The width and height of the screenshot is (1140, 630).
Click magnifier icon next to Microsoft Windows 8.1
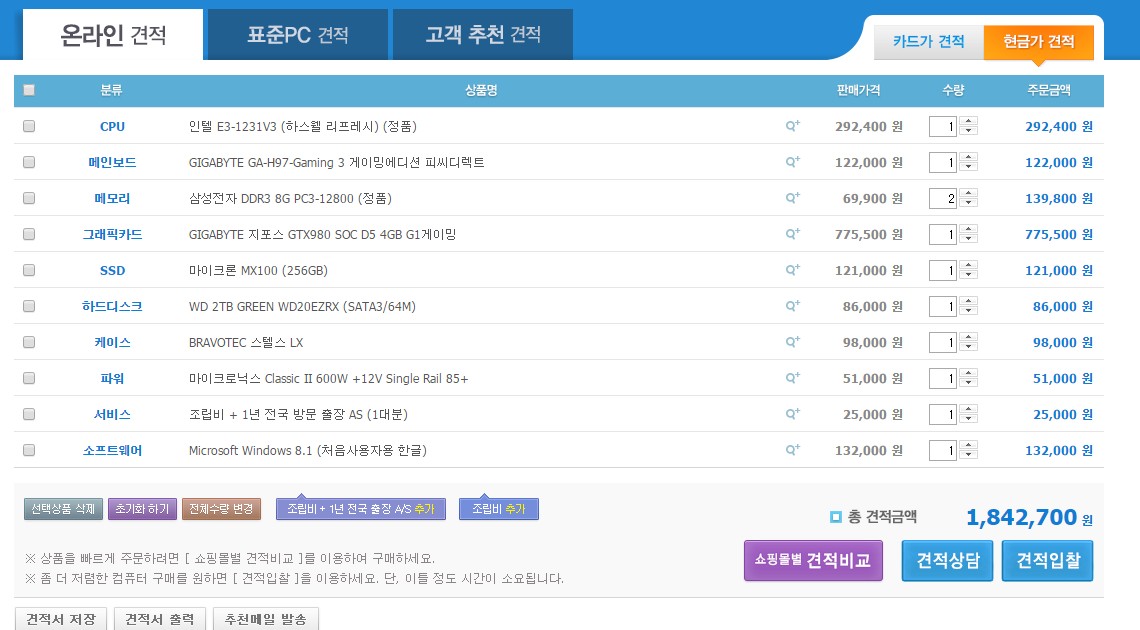(792, 450)
